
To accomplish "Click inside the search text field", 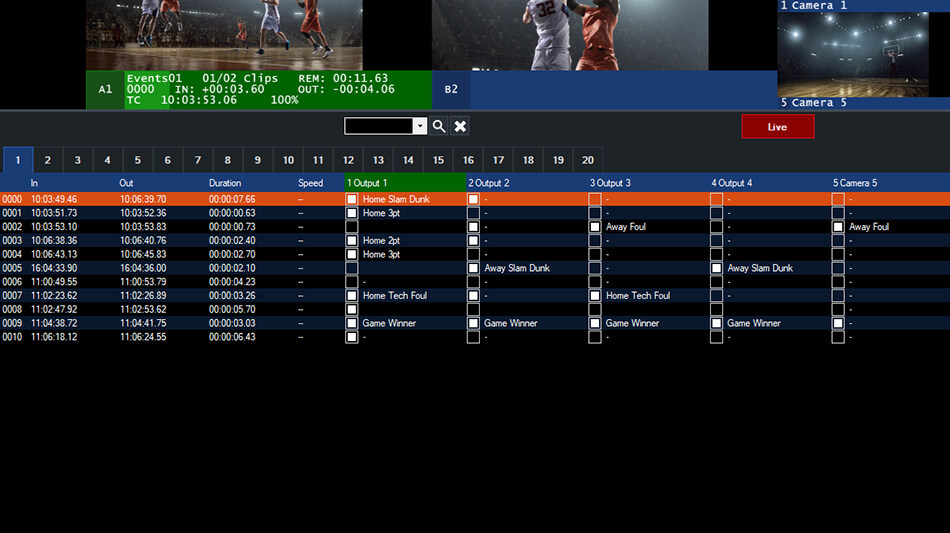I will click(378, 126).
